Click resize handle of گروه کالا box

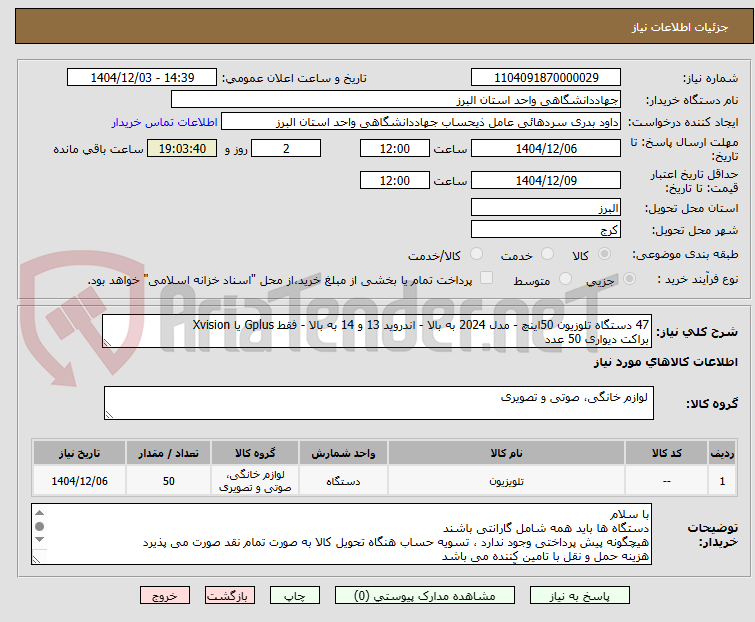109,415
